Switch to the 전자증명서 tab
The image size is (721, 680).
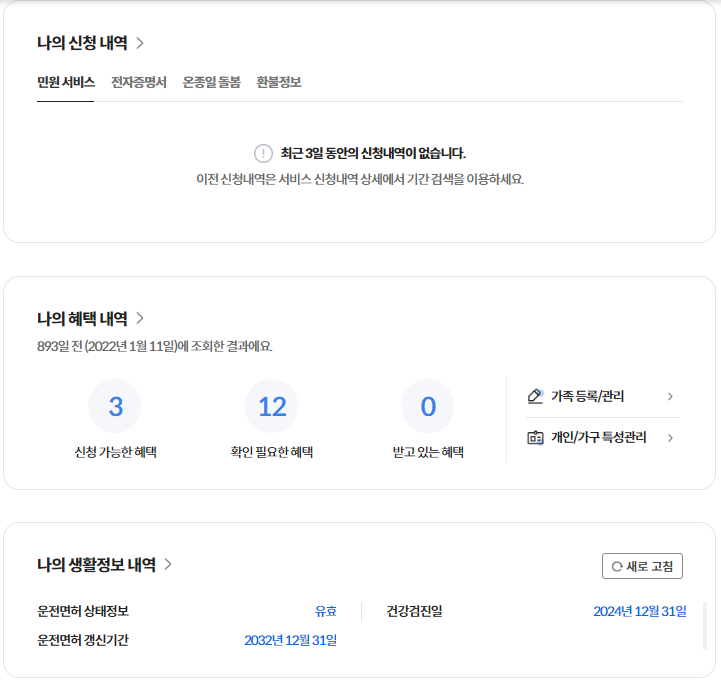(139, 82)
